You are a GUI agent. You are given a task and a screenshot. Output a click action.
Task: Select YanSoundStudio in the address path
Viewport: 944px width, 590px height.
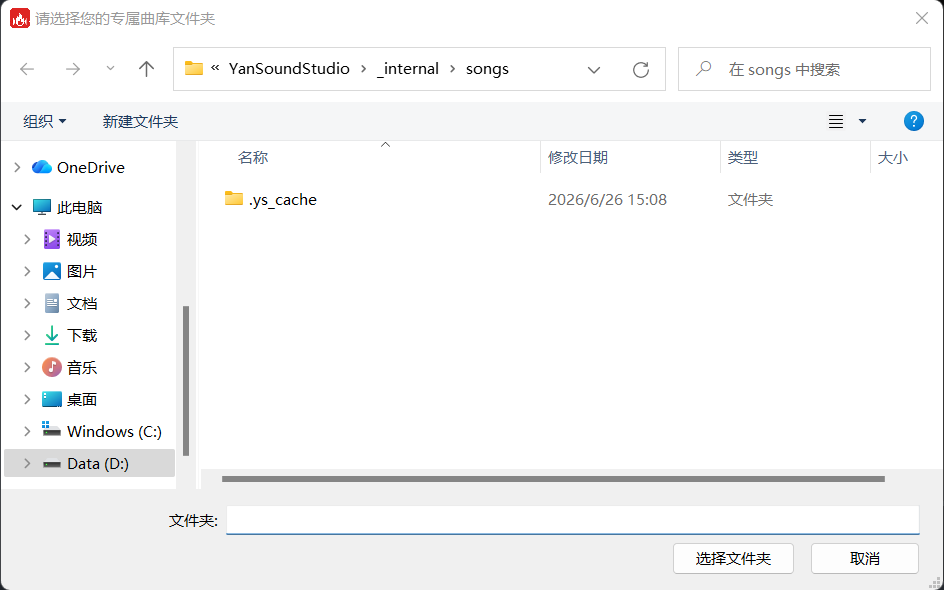[x=289, y=69]
